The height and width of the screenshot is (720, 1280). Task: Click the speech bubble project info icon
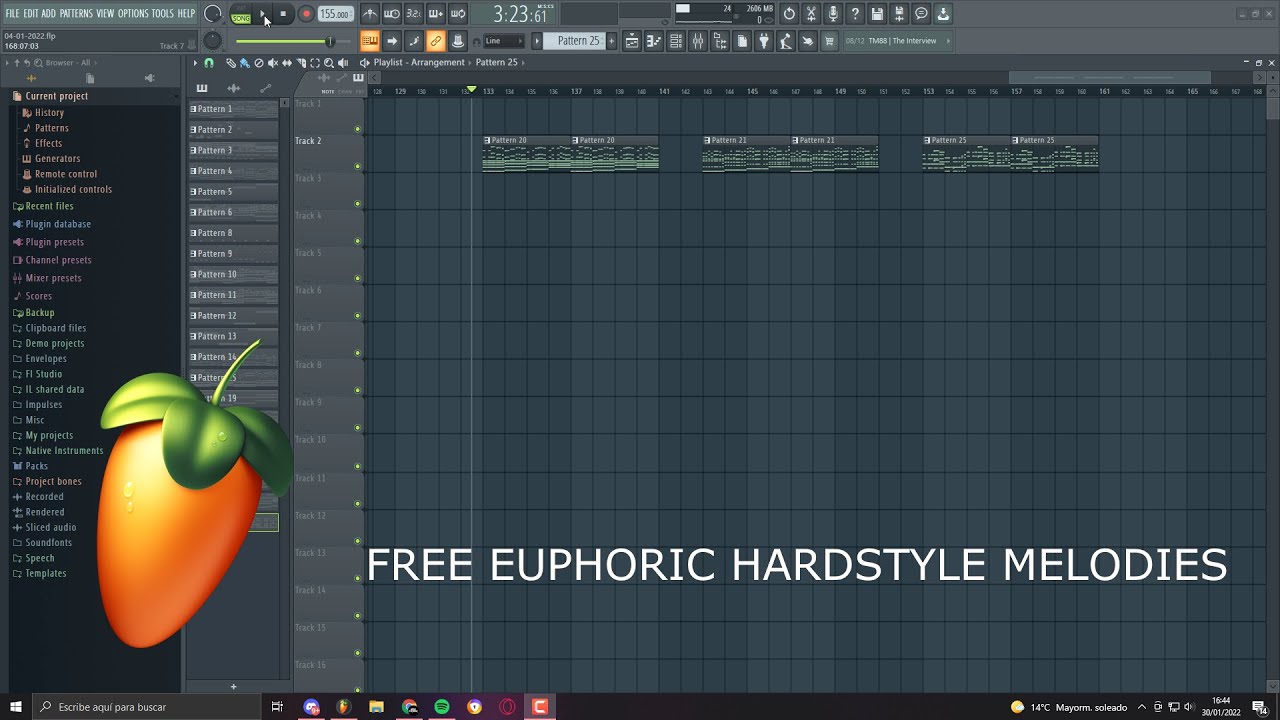pos(921,14)
